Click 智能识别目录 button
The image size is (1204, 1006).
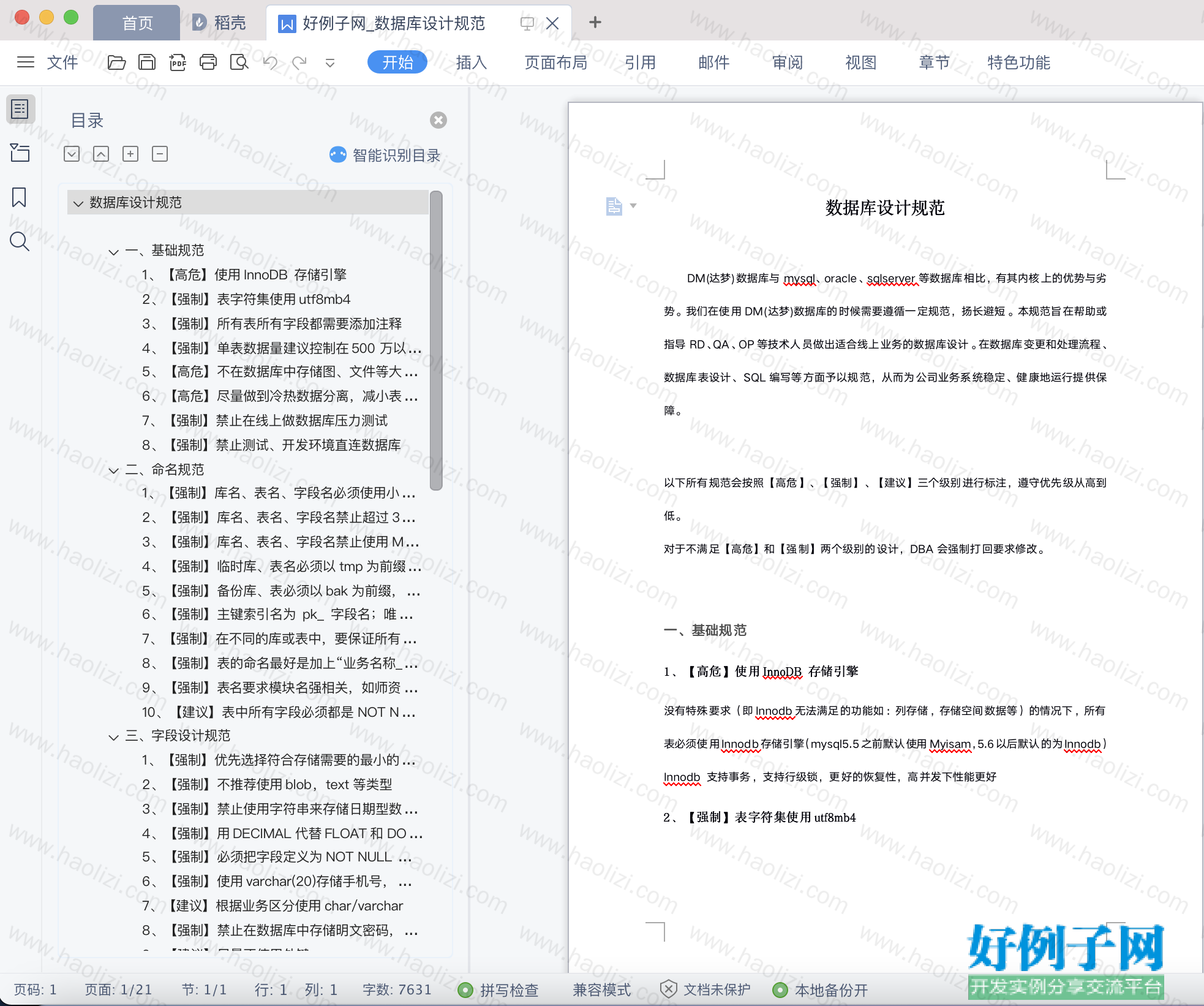(385, 155)
